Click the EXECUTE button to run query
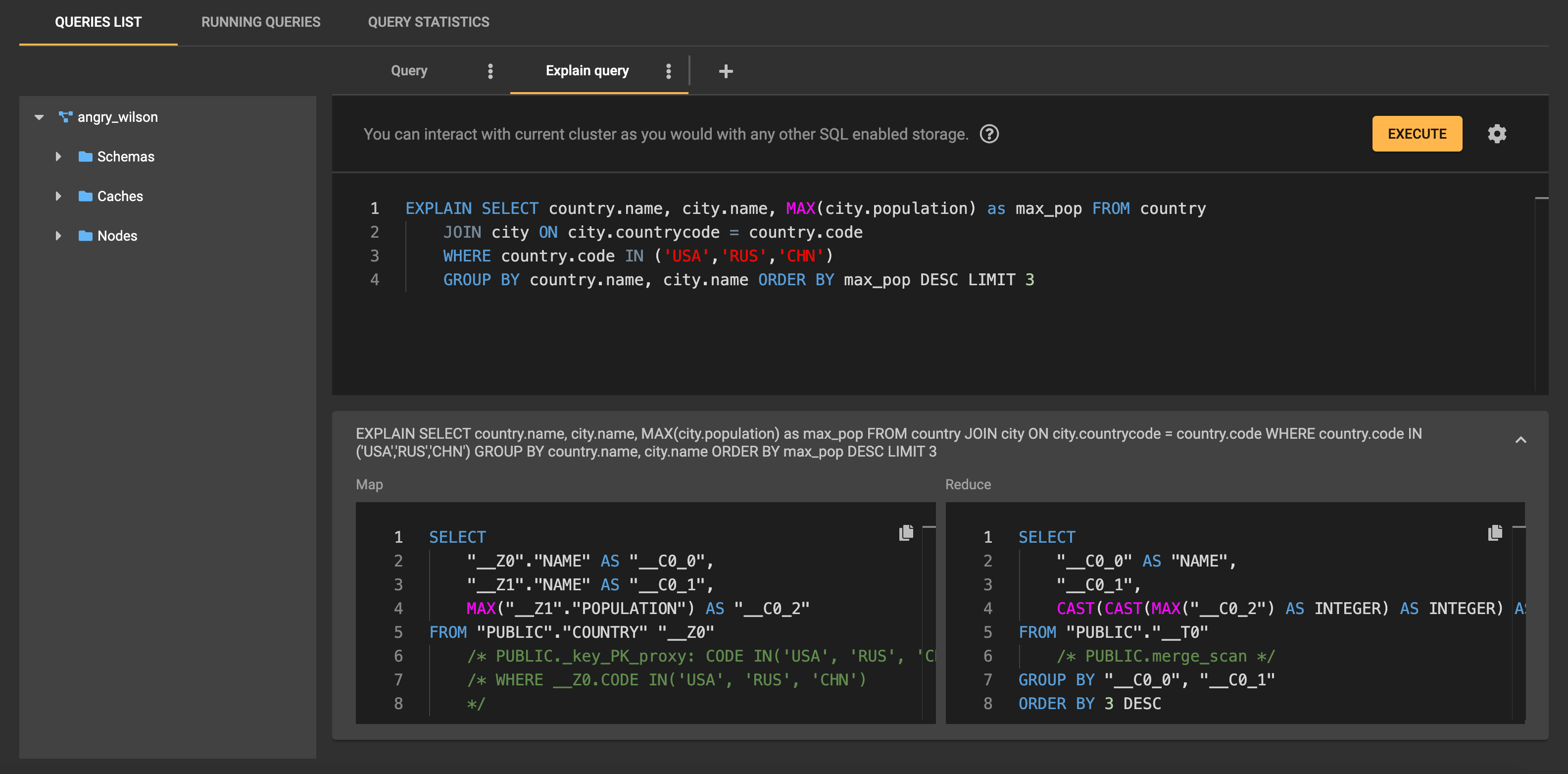The image size is (1568, 774). tap(1416, 133)
